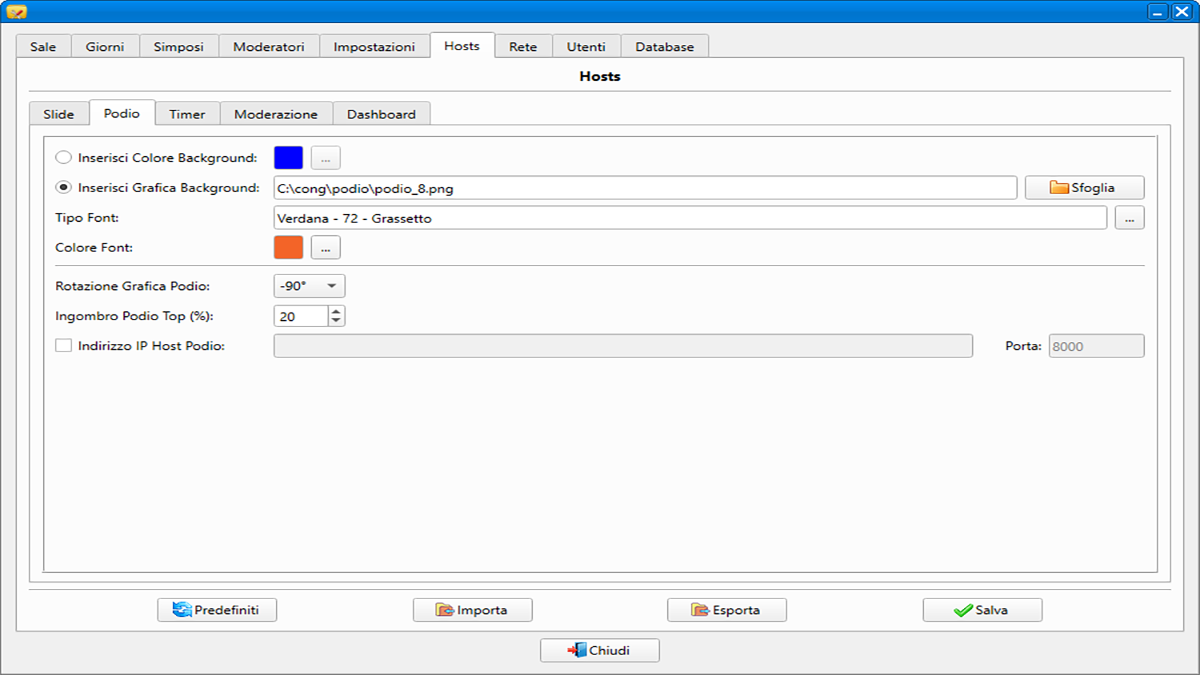
Task: Click the Sfoglia browse button
Action: point(1085,188)
